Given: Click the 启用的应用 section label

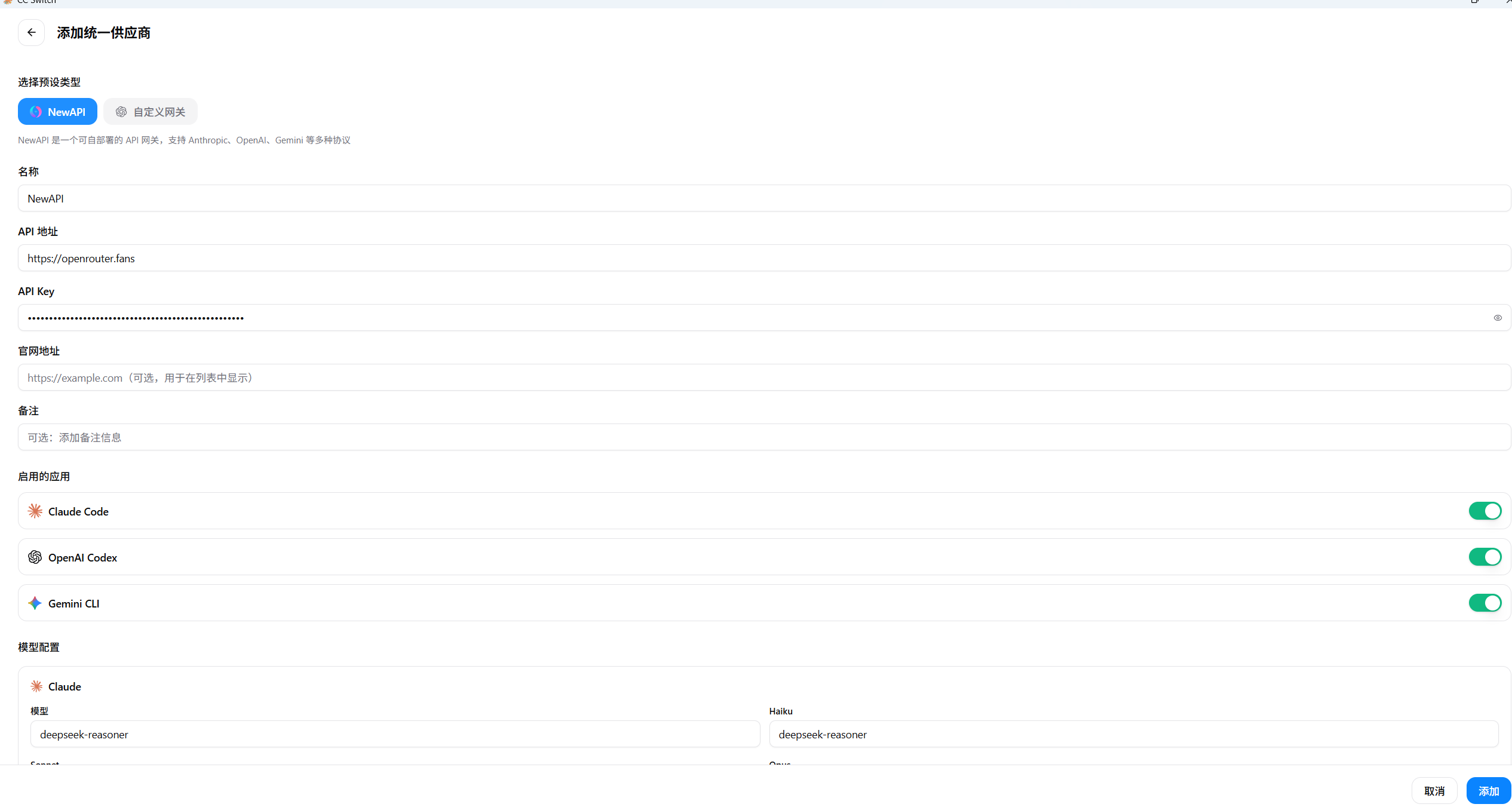Looking at the screenshot, I should (x=44, y=476).
